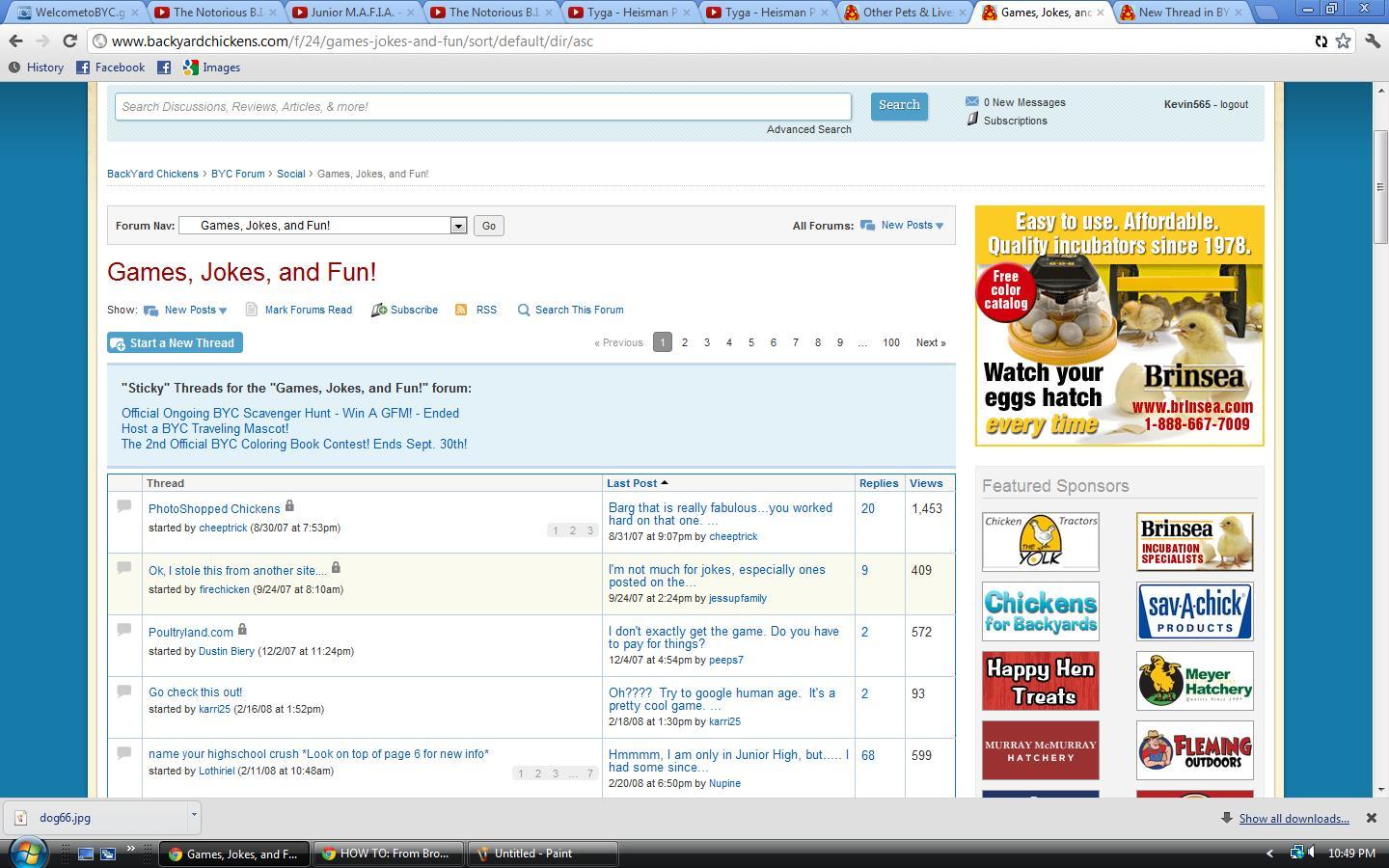Click the Mark Forums Read icon

[x=252, y=310]
